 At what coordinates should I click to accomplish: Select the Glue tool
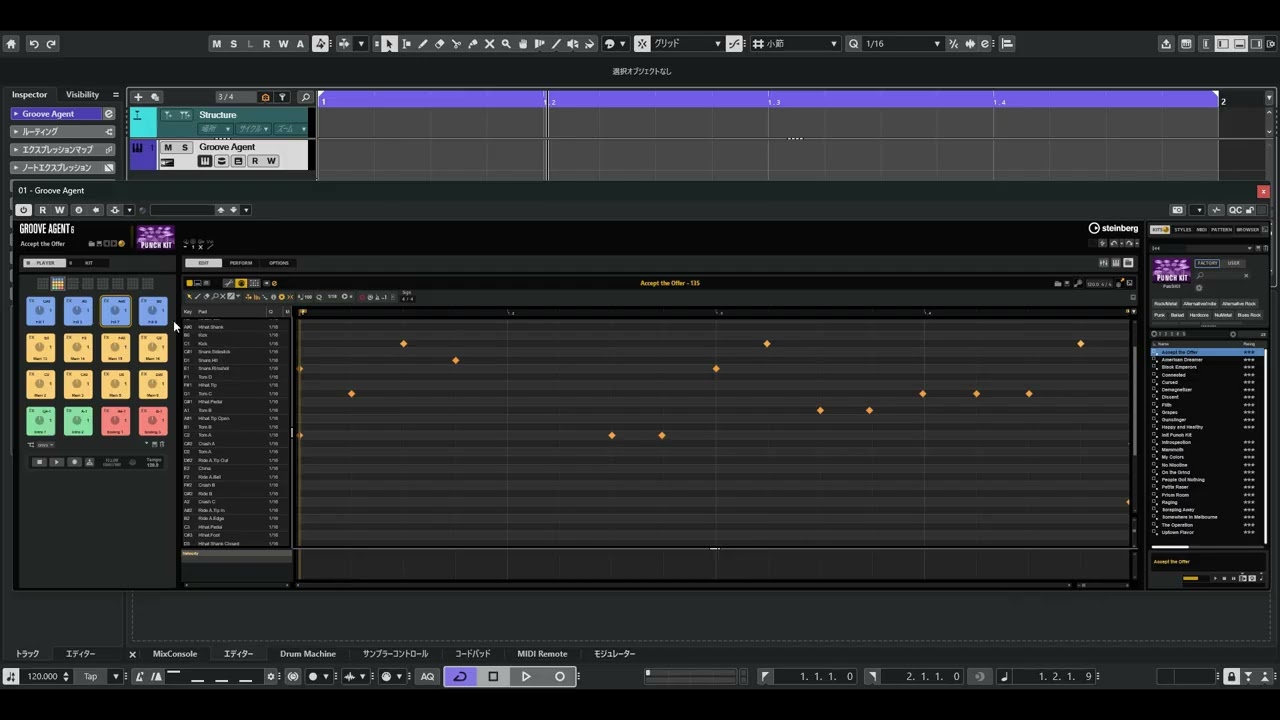coord(473,44)
